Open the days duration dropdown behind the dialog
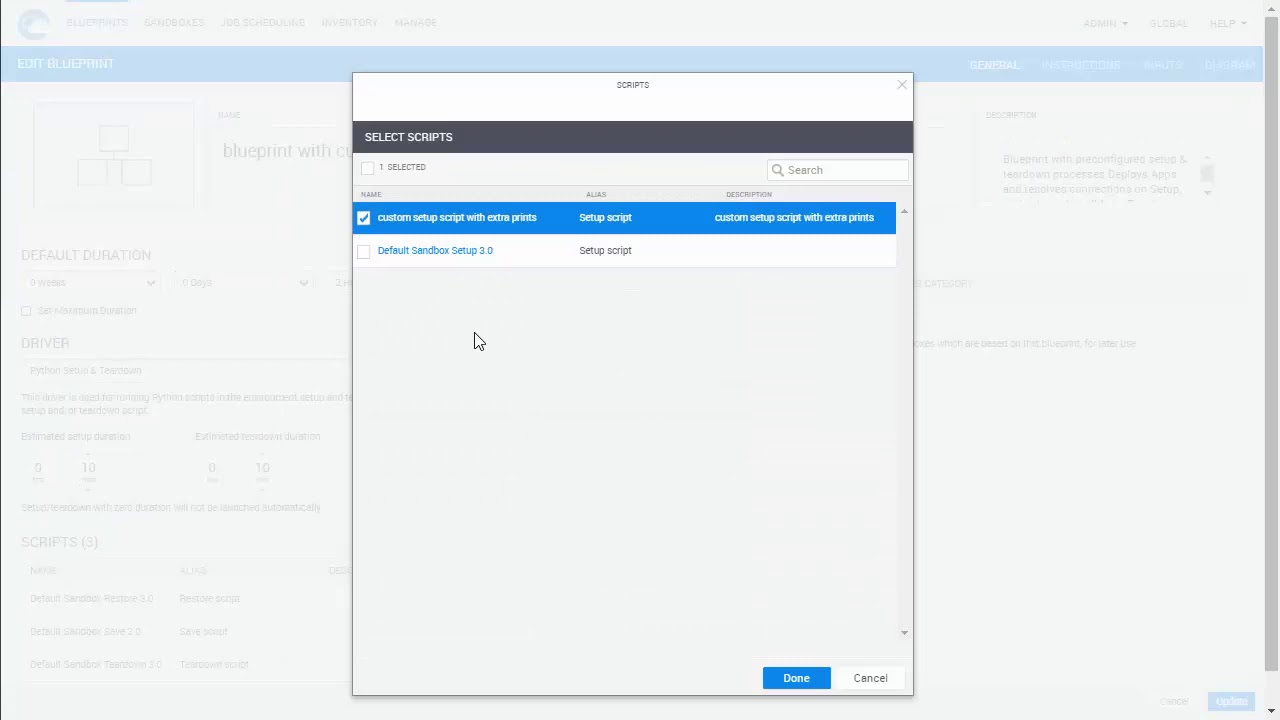 point(243,283)
